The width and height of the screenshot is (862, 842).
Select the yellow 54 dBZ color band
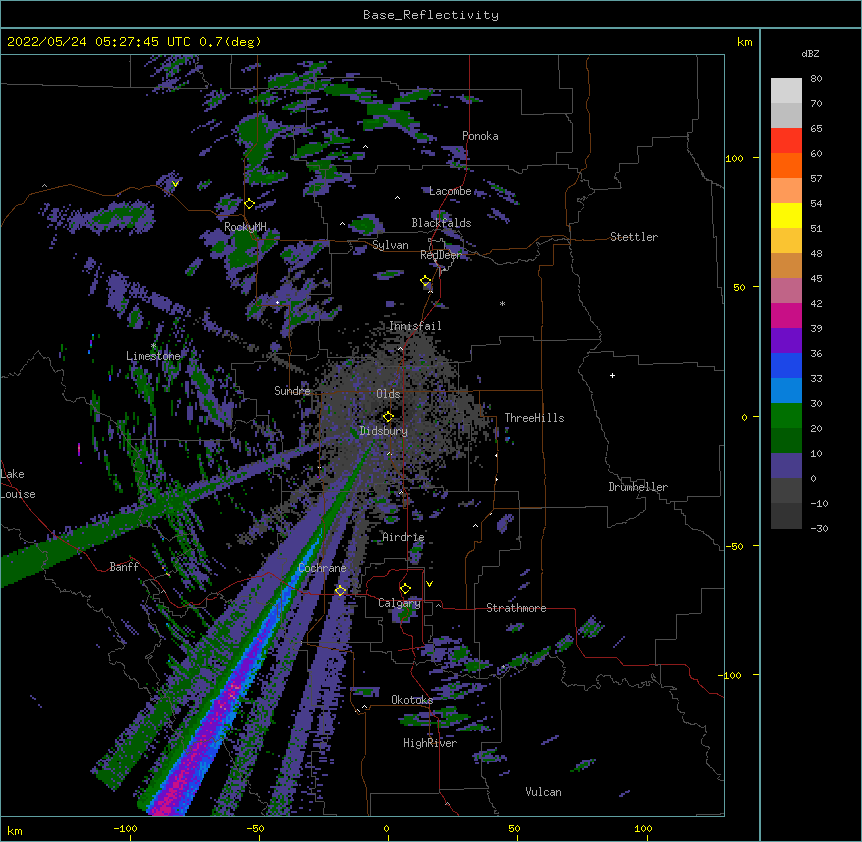(786, 215)
